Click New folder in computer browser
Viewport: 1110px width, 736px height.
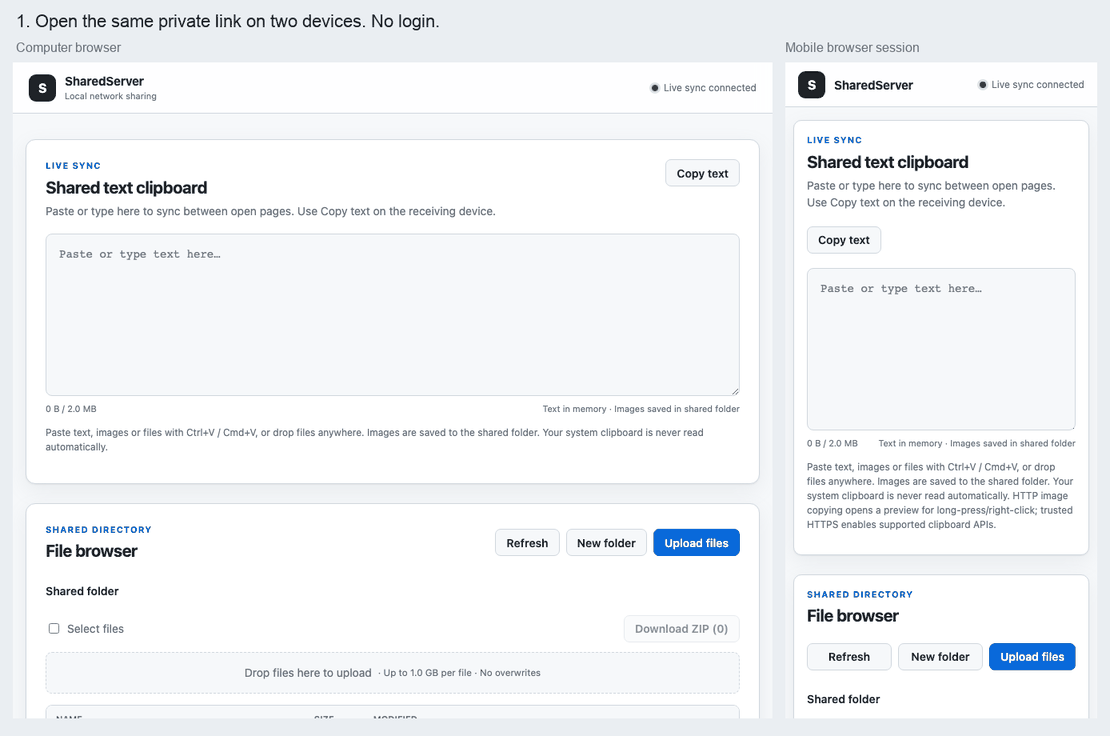click(606, 543)
